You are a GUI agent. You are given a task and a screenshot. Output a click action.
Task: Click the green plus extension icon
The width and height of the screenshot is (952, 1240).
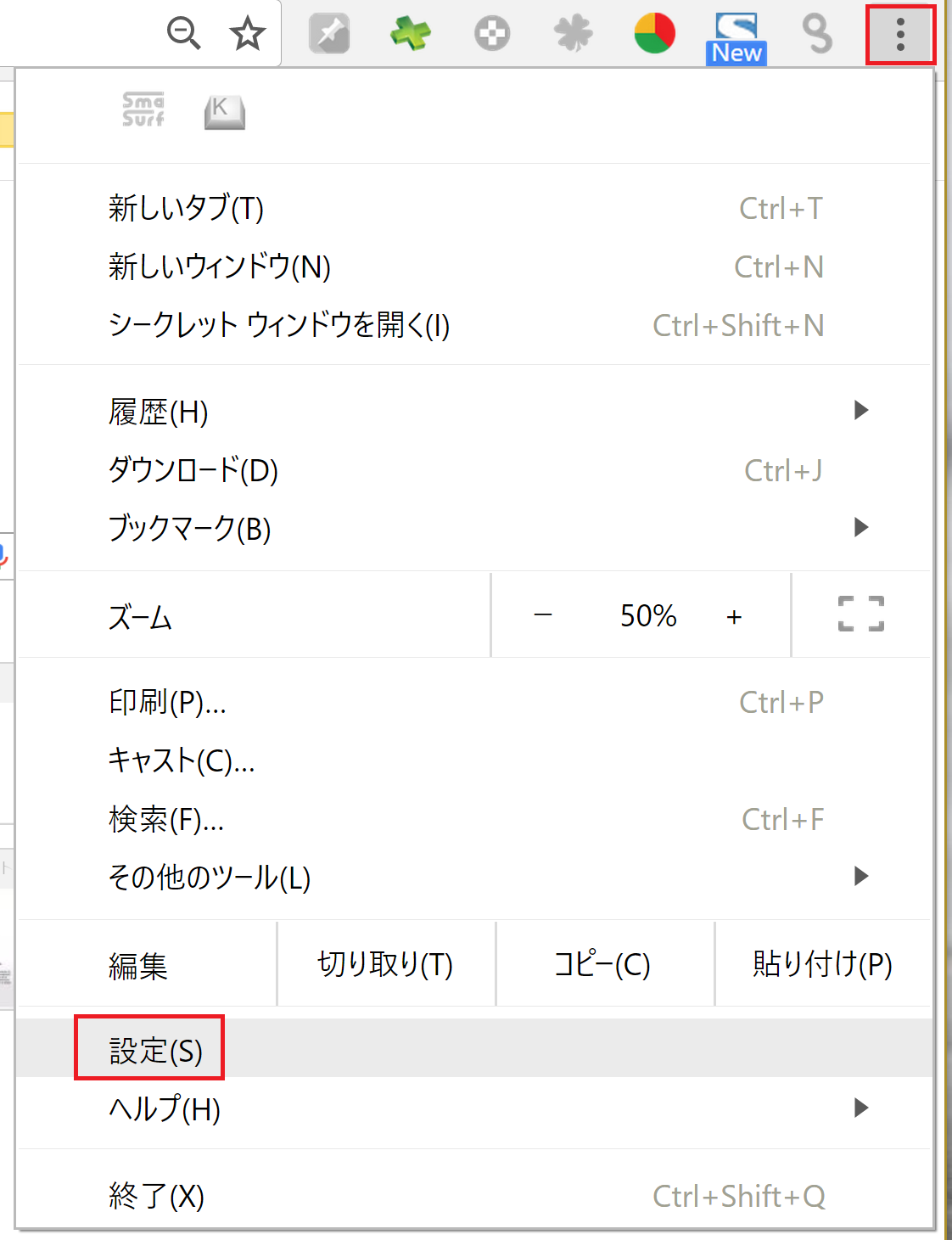tap(411, 34)
